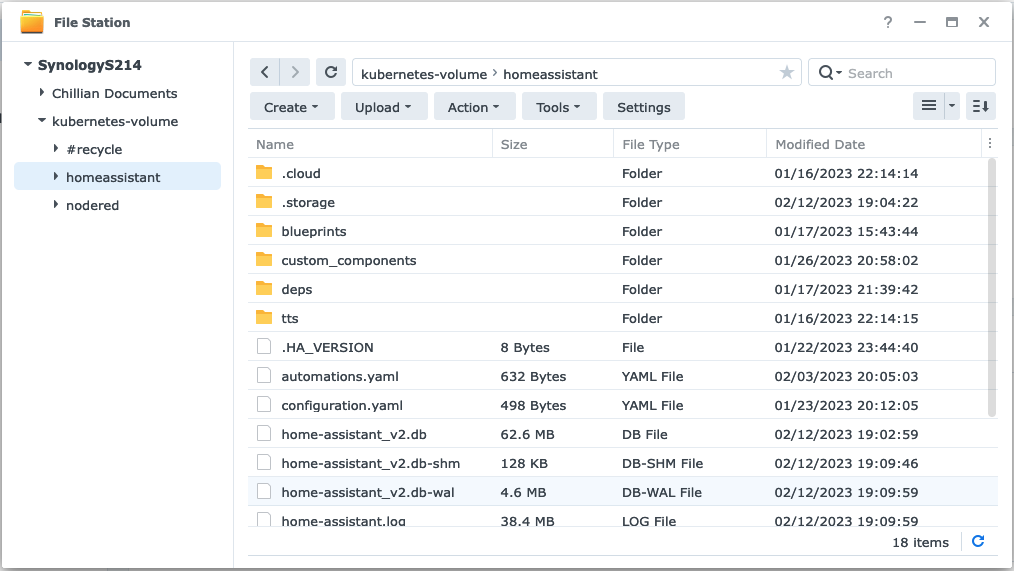Open the search options magnifier icon

[830, 73]
